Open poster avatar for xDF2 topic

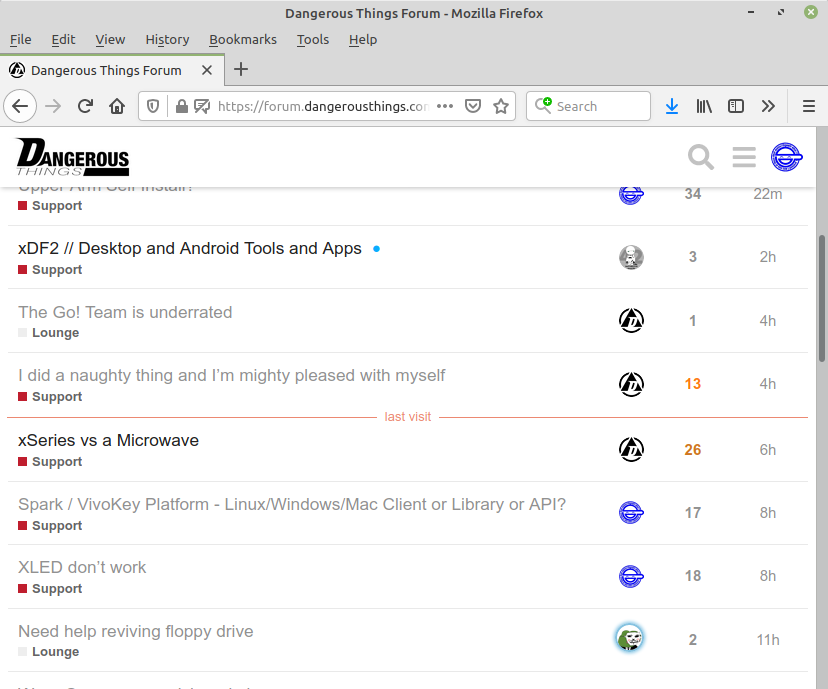click(631, 258)
